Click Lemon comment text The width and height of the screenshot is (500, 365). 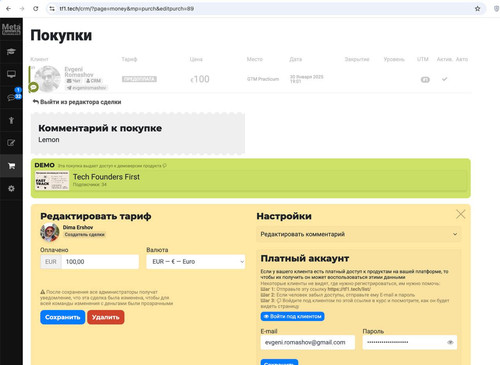click(x=49, y=140)
